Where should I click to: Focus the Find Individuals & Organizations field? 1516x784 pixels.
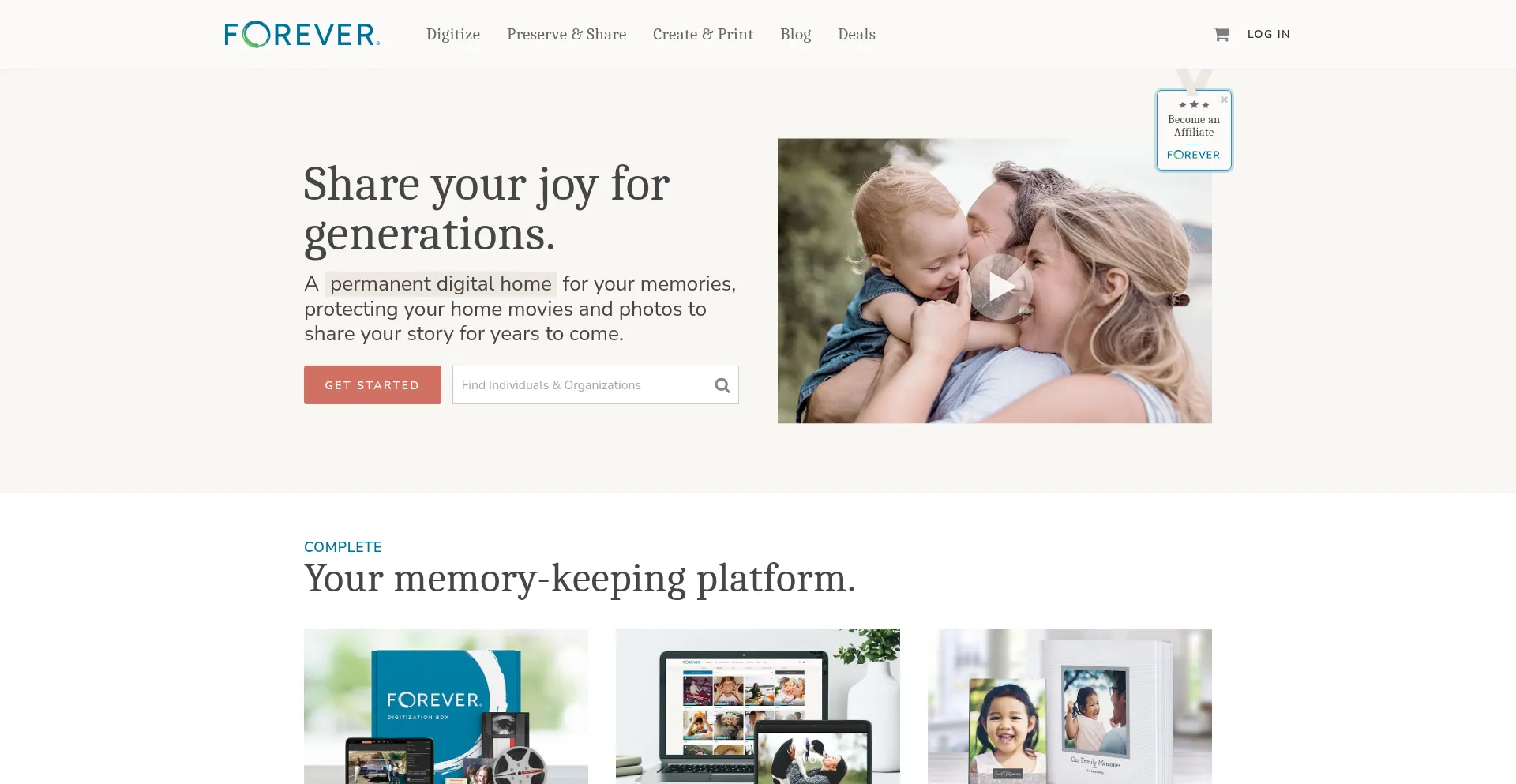coord(581,384)
